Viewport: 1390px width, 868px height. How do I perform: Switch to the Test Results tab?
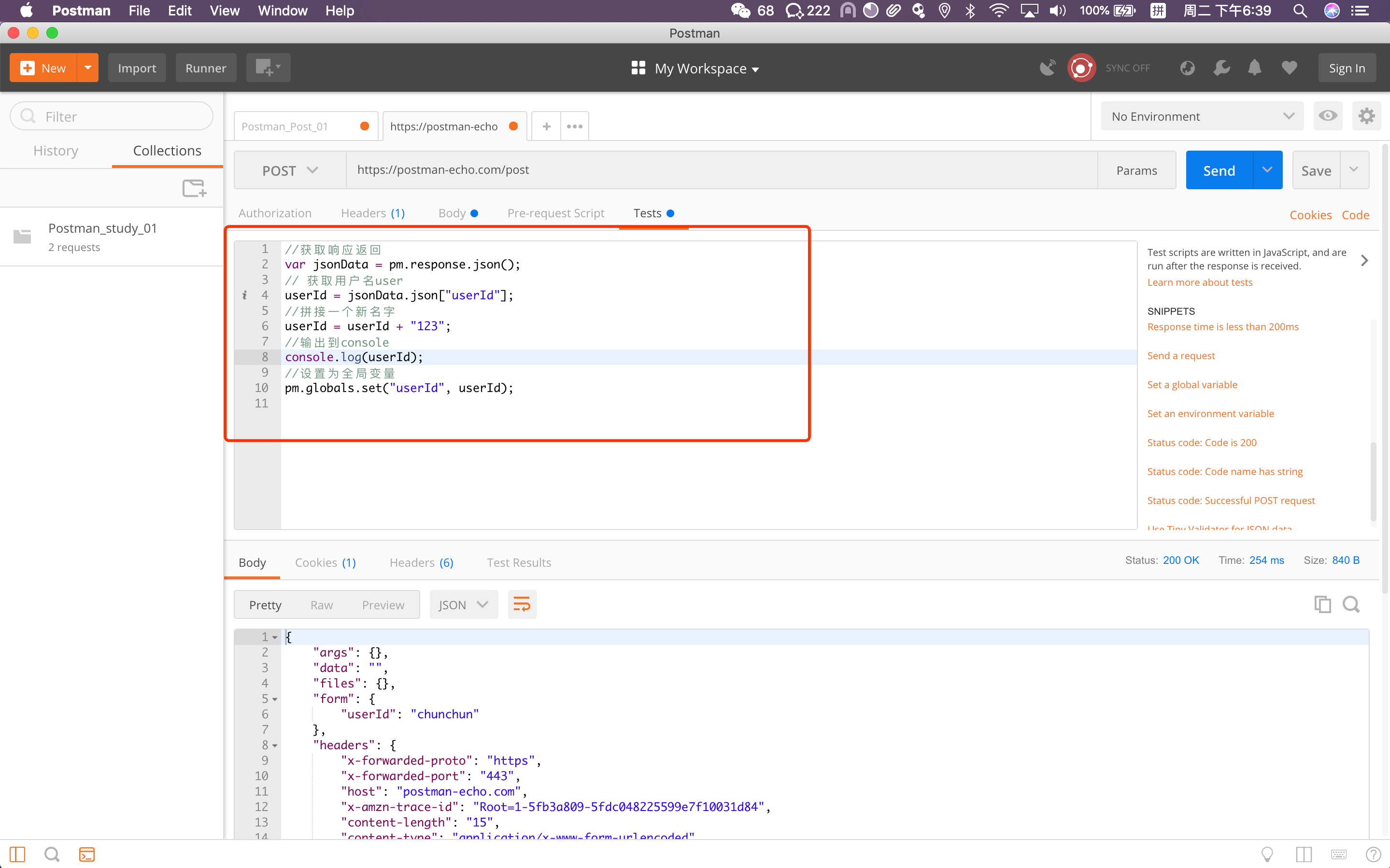point(519,562)
